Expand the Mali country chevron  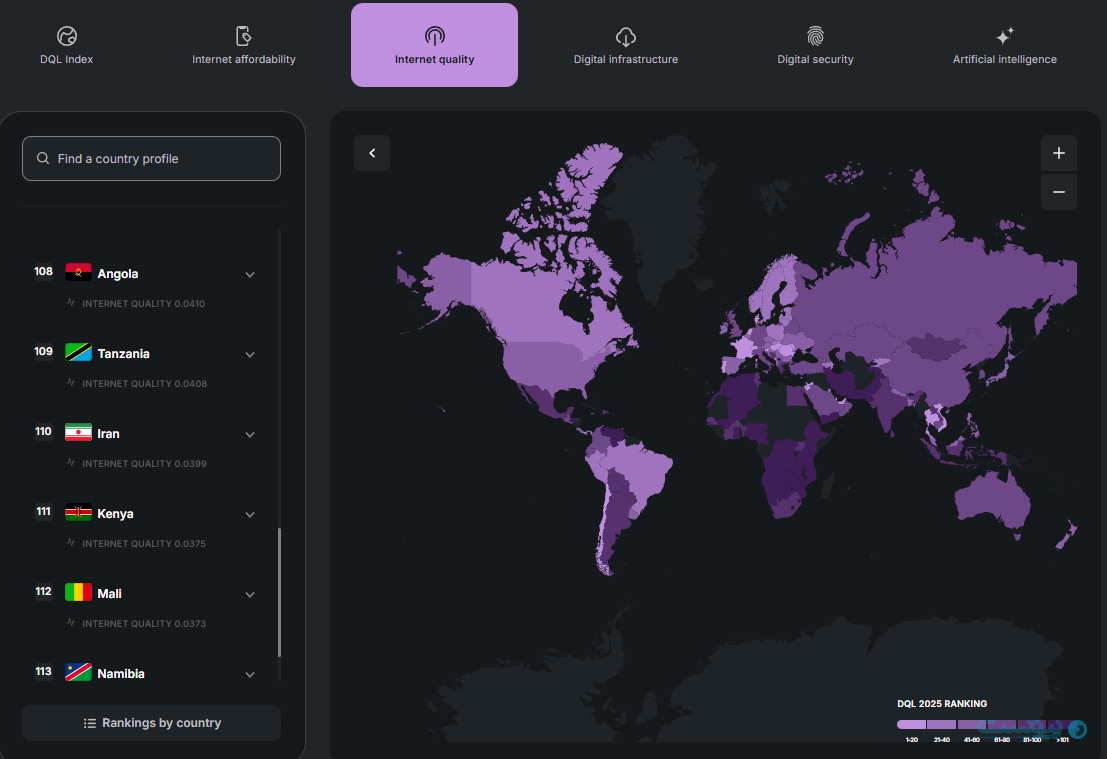250,595
